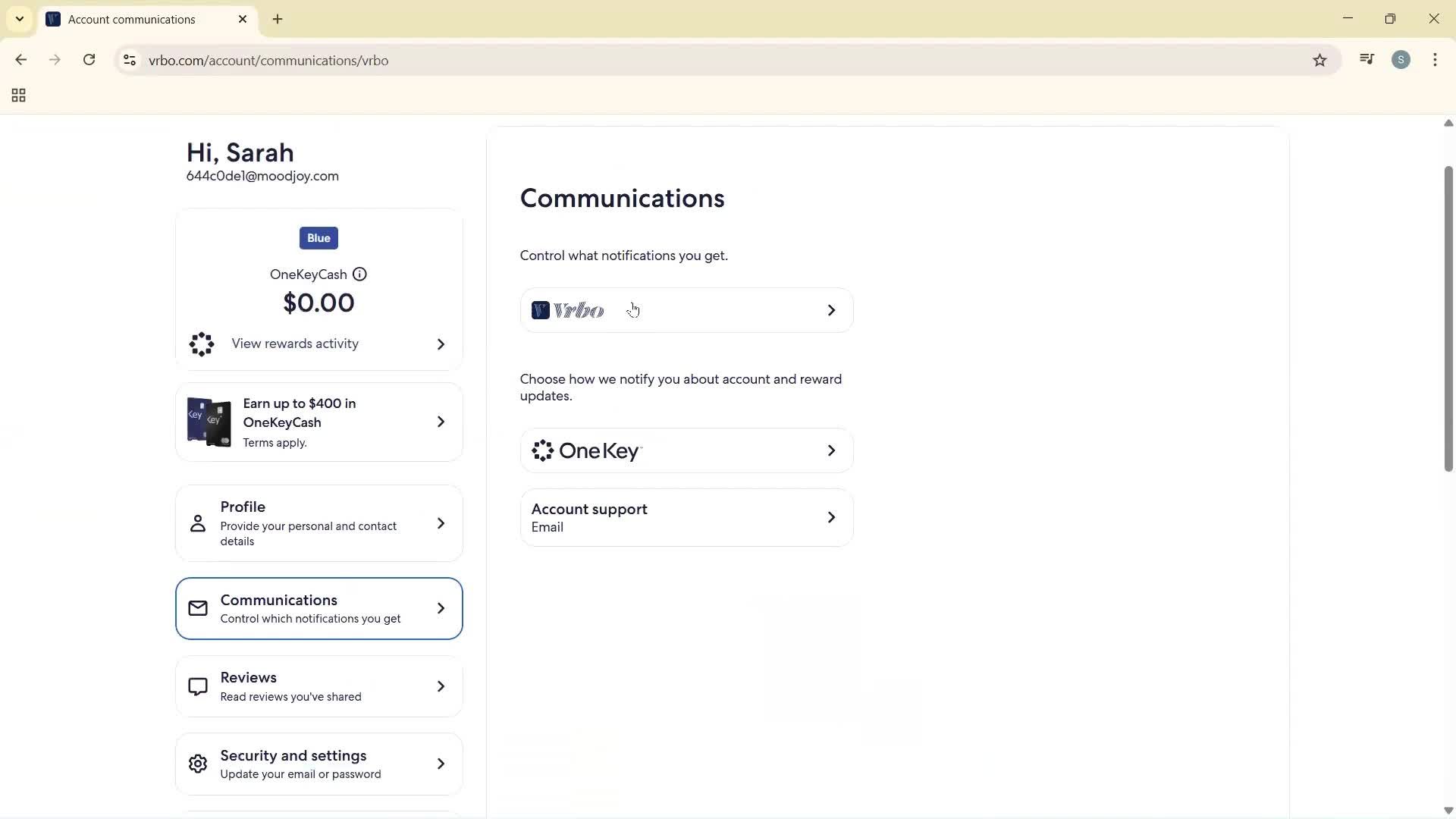Expand the One Key communications row

(x=830, y=450)
